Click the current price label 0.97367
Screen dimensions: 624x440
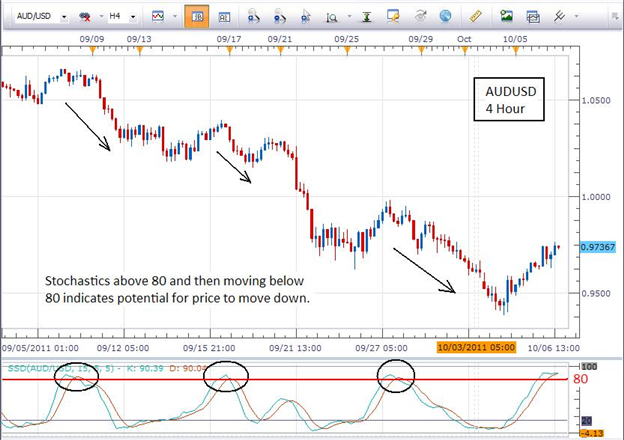[597, 247]
